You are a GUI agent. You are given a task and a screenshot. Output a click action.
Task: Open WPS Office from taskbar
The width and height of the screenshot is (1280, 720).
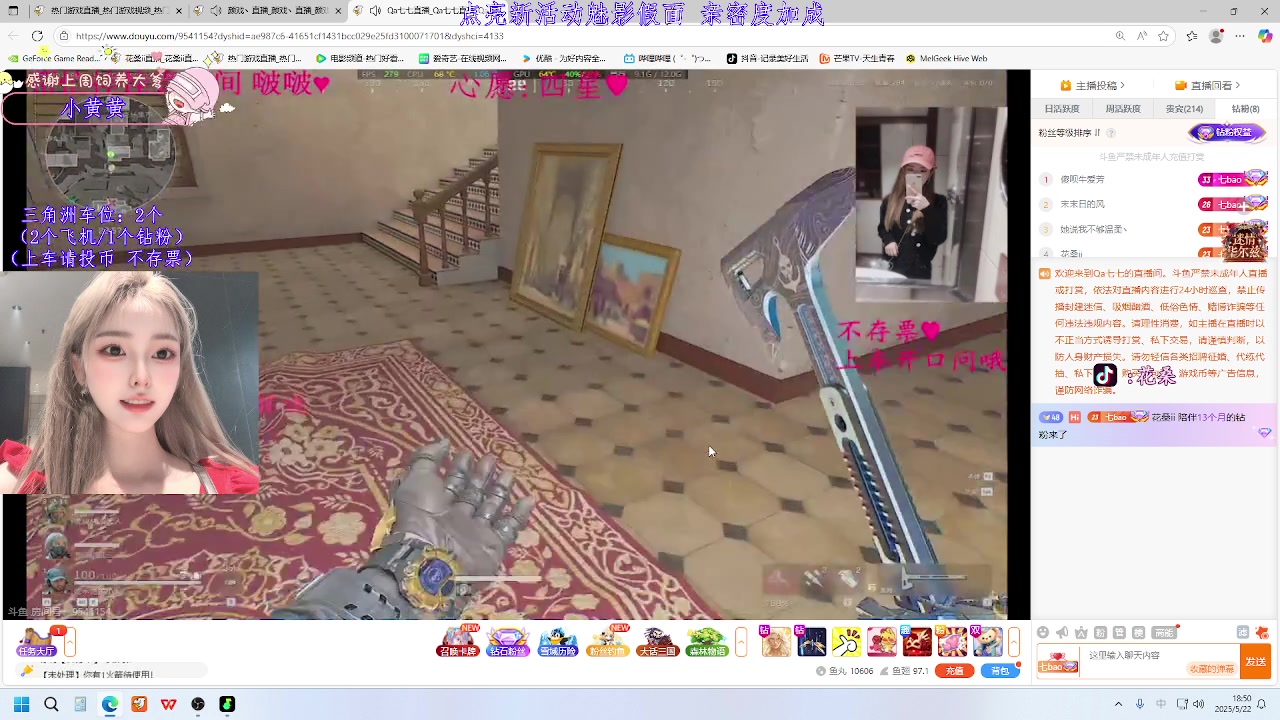click(x=169, y=704)
